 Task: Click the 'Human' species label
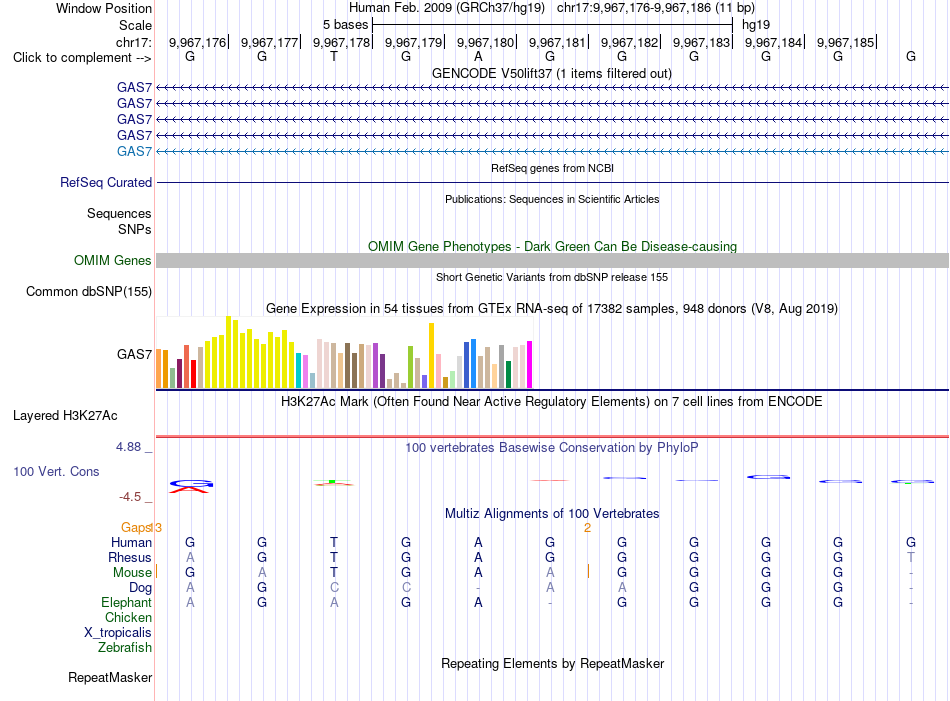[x=131, y=542]
